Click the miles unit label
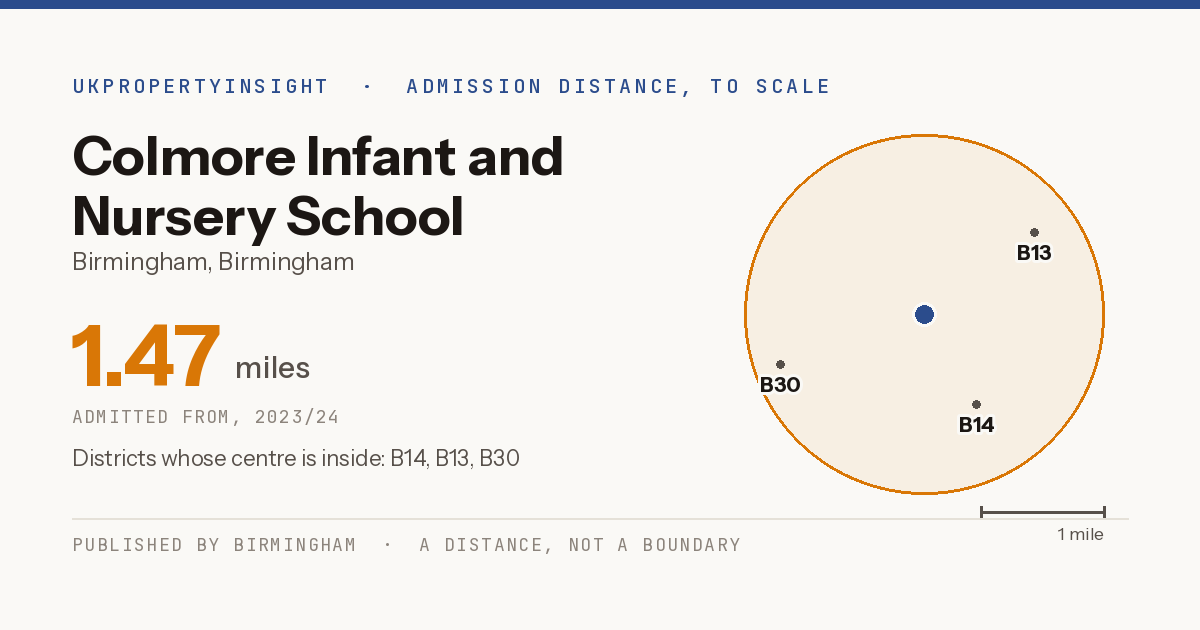The height and width of the screenshot is (630, 1200). (272, 369)
